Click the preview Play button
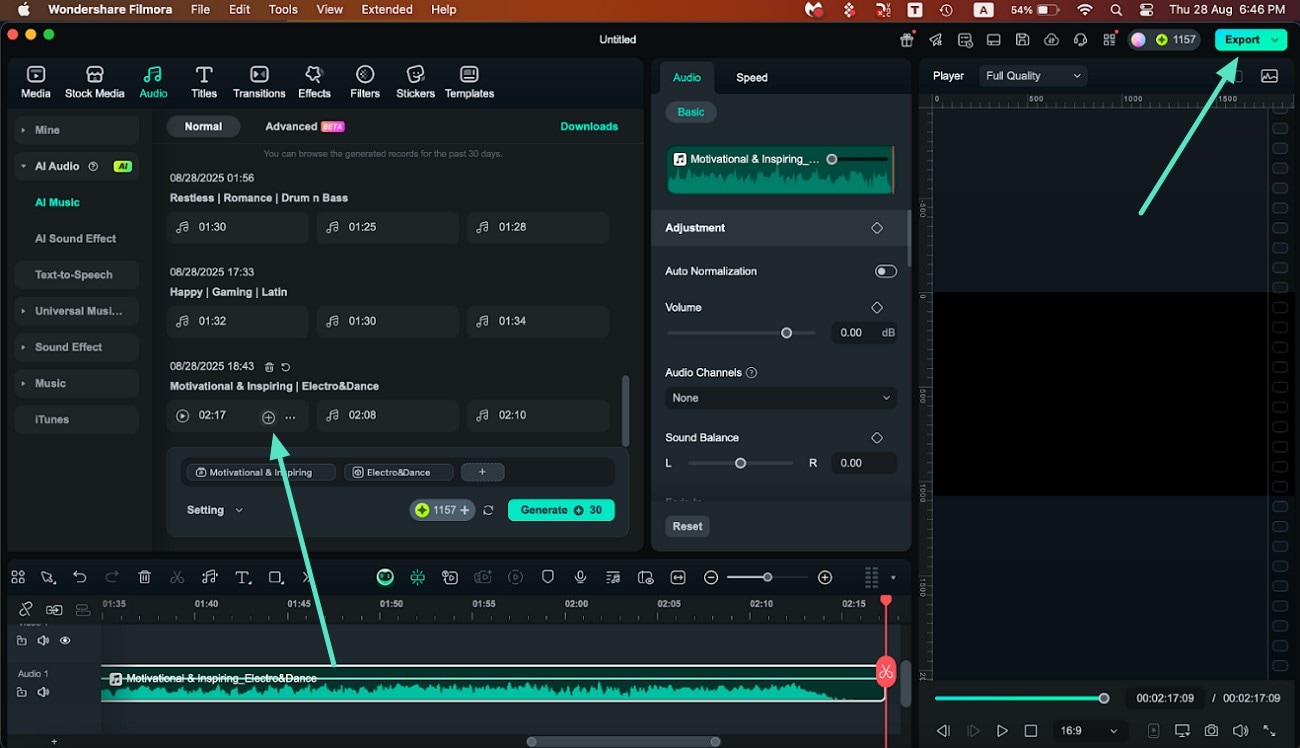 (1002, 731)
